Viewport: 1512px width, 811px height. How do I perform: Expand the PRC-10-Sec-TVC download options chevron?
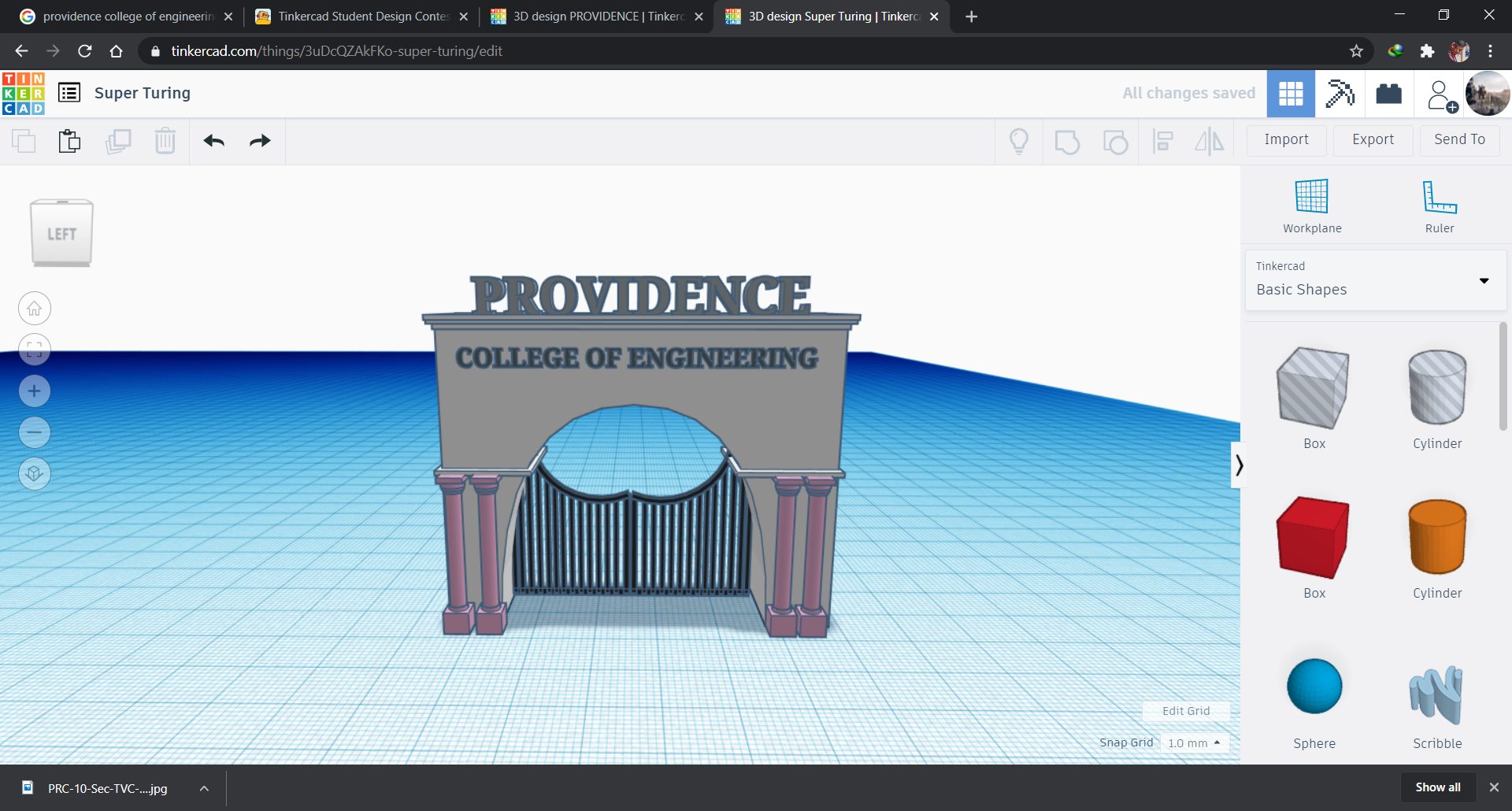click(x=204, y=788)
